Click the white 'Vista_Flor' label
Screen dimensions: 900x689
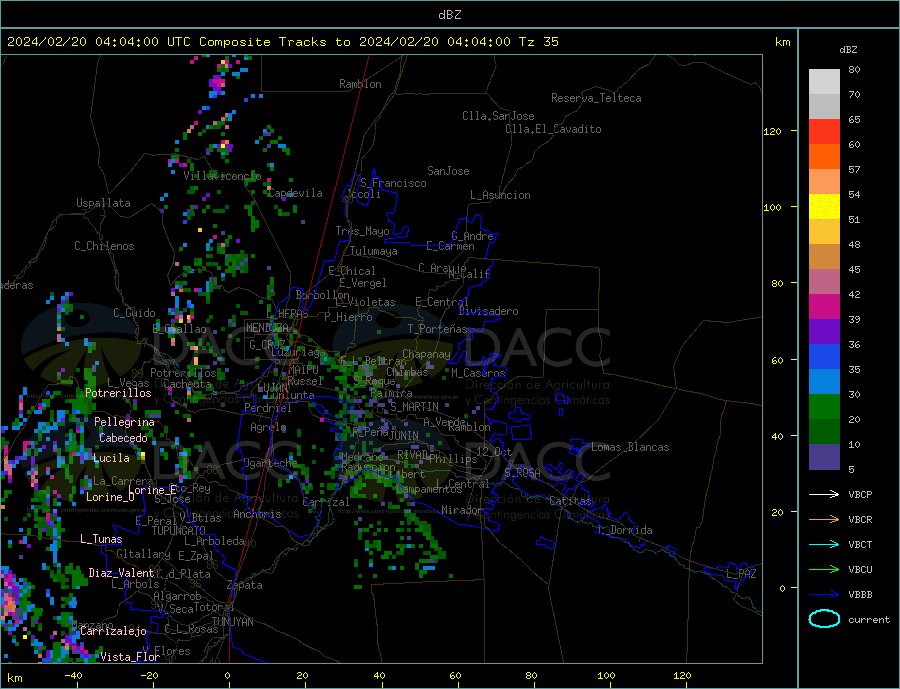(x=130, y=657)
